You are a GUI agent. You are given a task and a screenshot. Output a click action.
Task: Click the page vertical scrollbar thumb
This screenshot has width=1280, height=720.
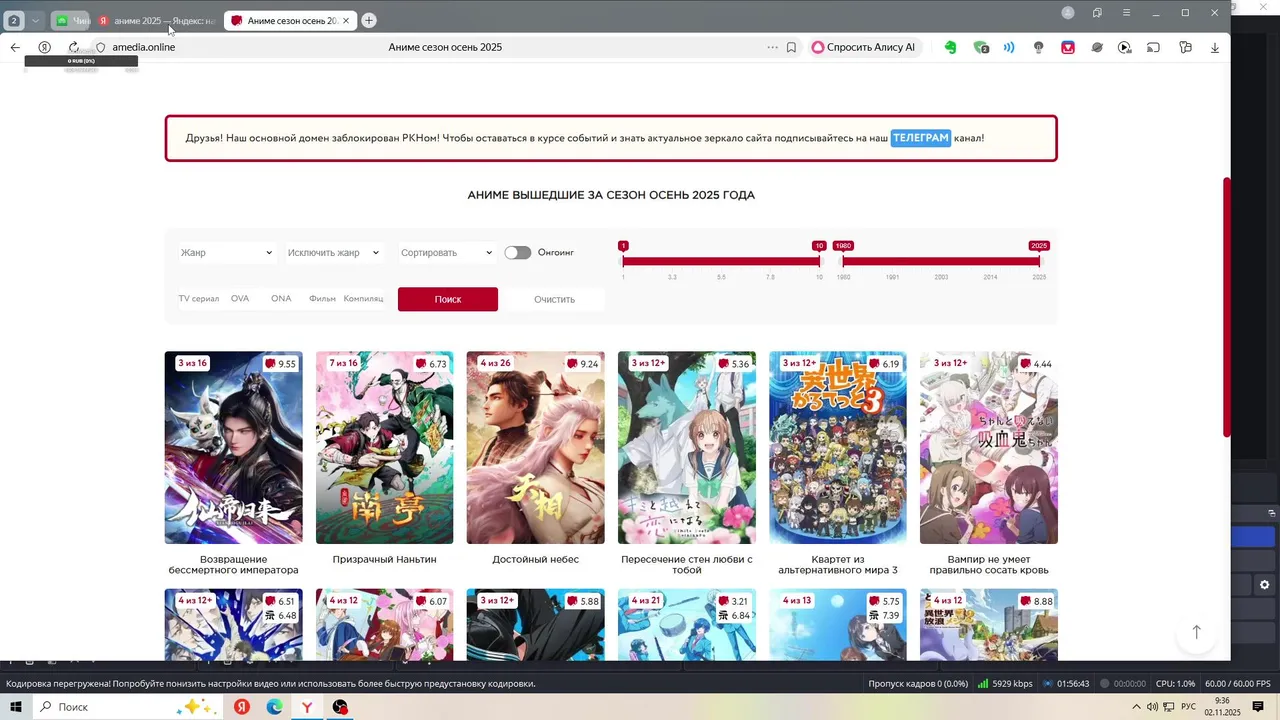1227,307
